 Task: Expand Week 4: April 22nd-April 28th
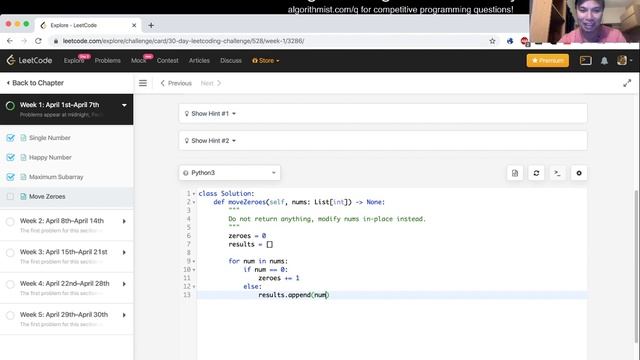124,284
